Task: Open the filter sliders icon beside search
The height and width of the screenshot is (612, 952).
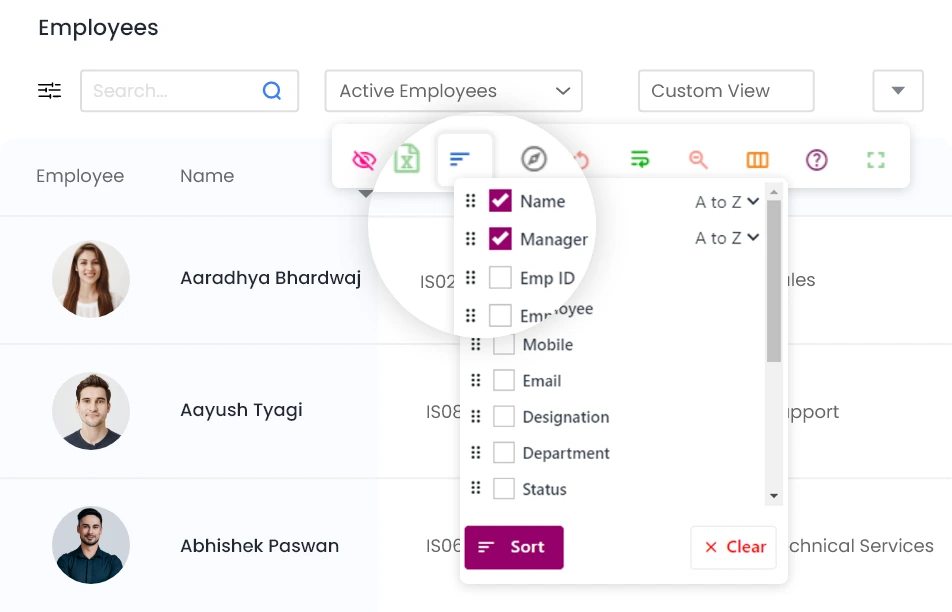Action: (50, 91)
